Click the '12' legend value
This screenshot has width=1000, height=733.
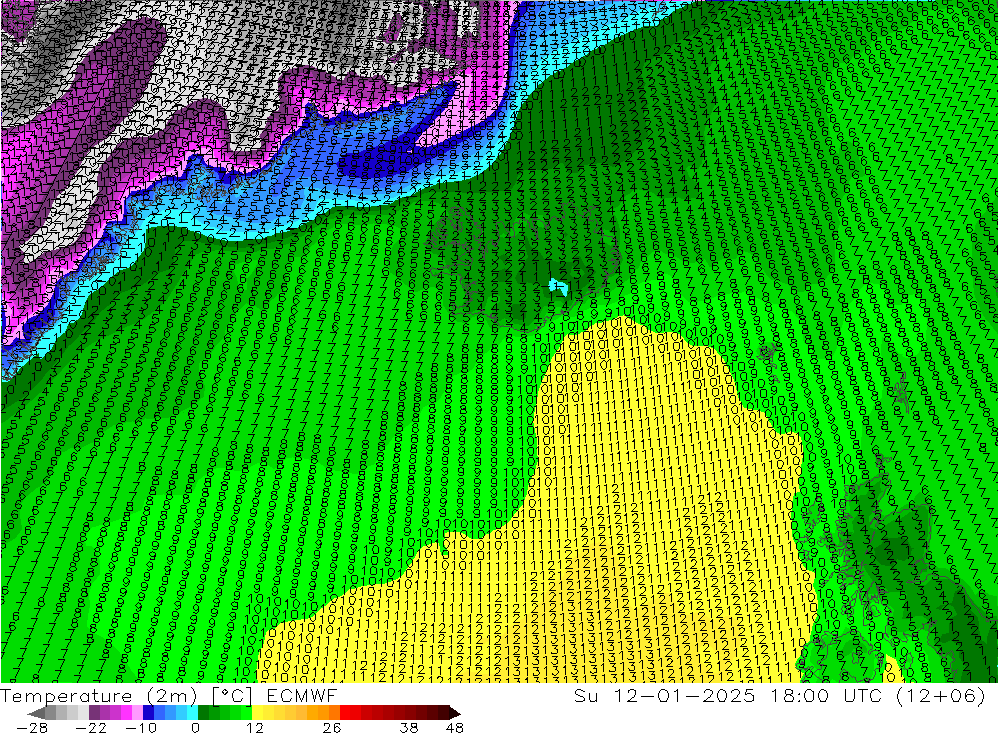(x=255, y=727)
